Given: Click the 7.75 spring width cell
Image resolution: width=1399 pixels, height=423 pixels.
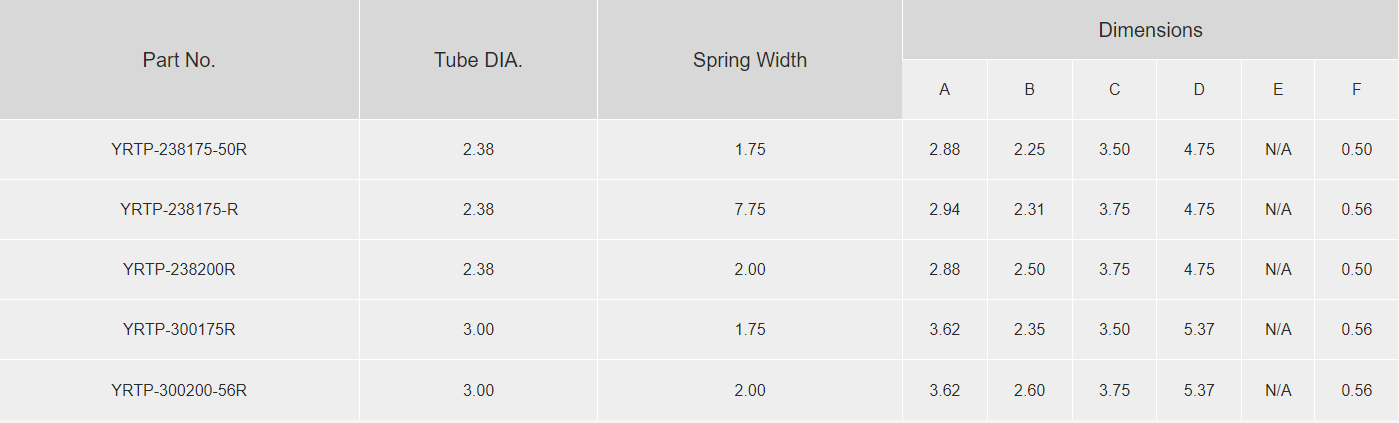Looking at the screenshot, I should click(x=750, y=210).
